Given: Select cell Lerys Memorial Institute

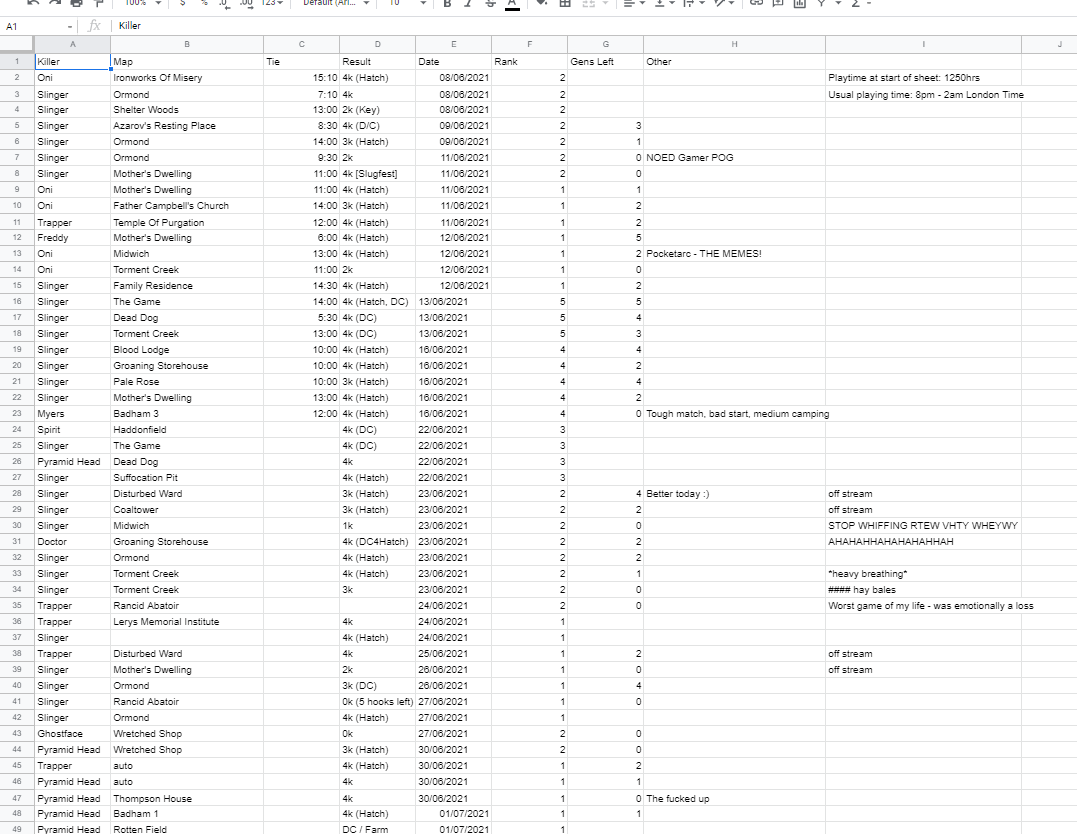Looking at the screenshot, I should coord(187,622).
